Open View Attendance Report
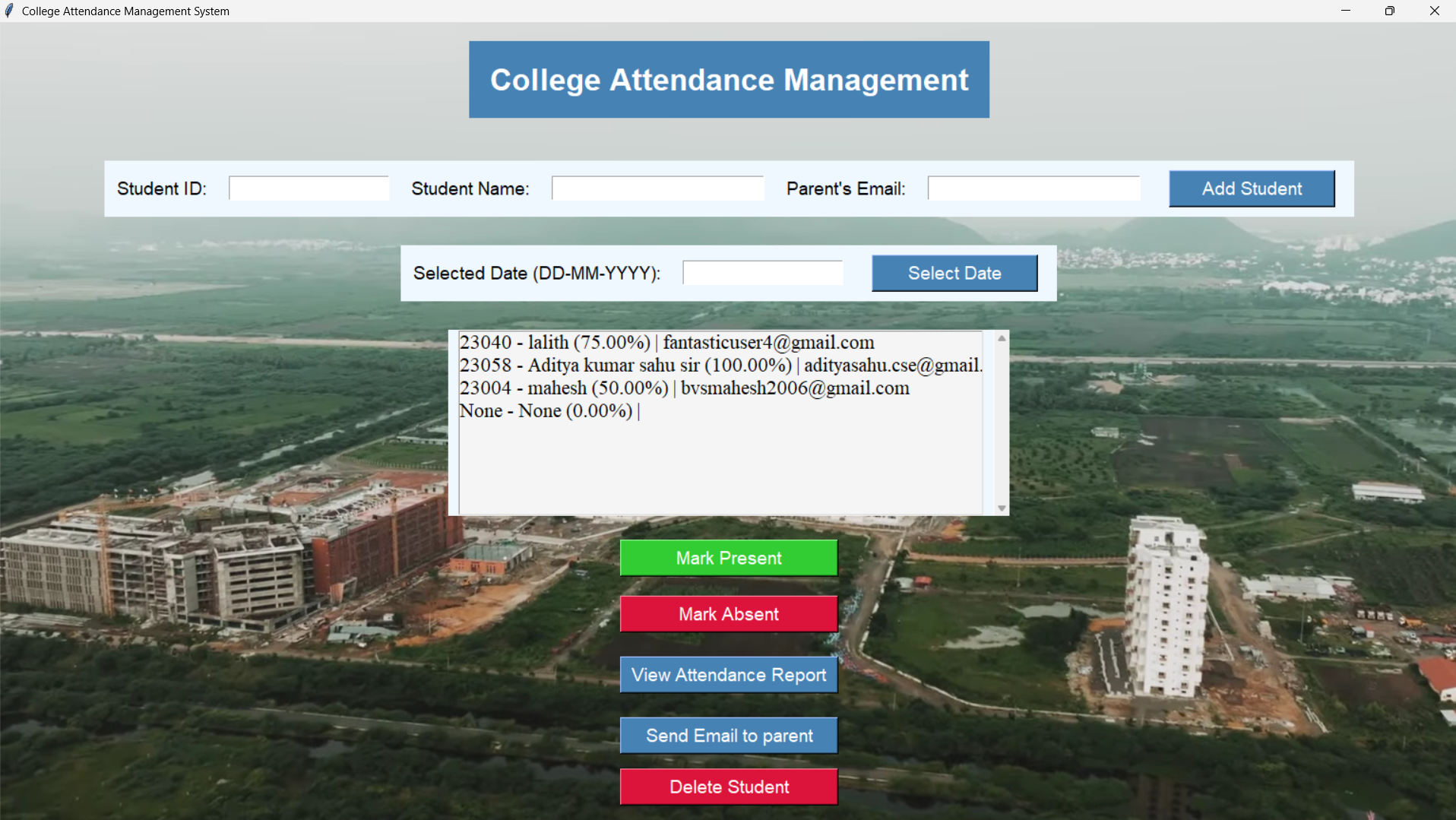Image resolution: width=1456 pixels, height=820 pixels. click(x=729, y=675)
